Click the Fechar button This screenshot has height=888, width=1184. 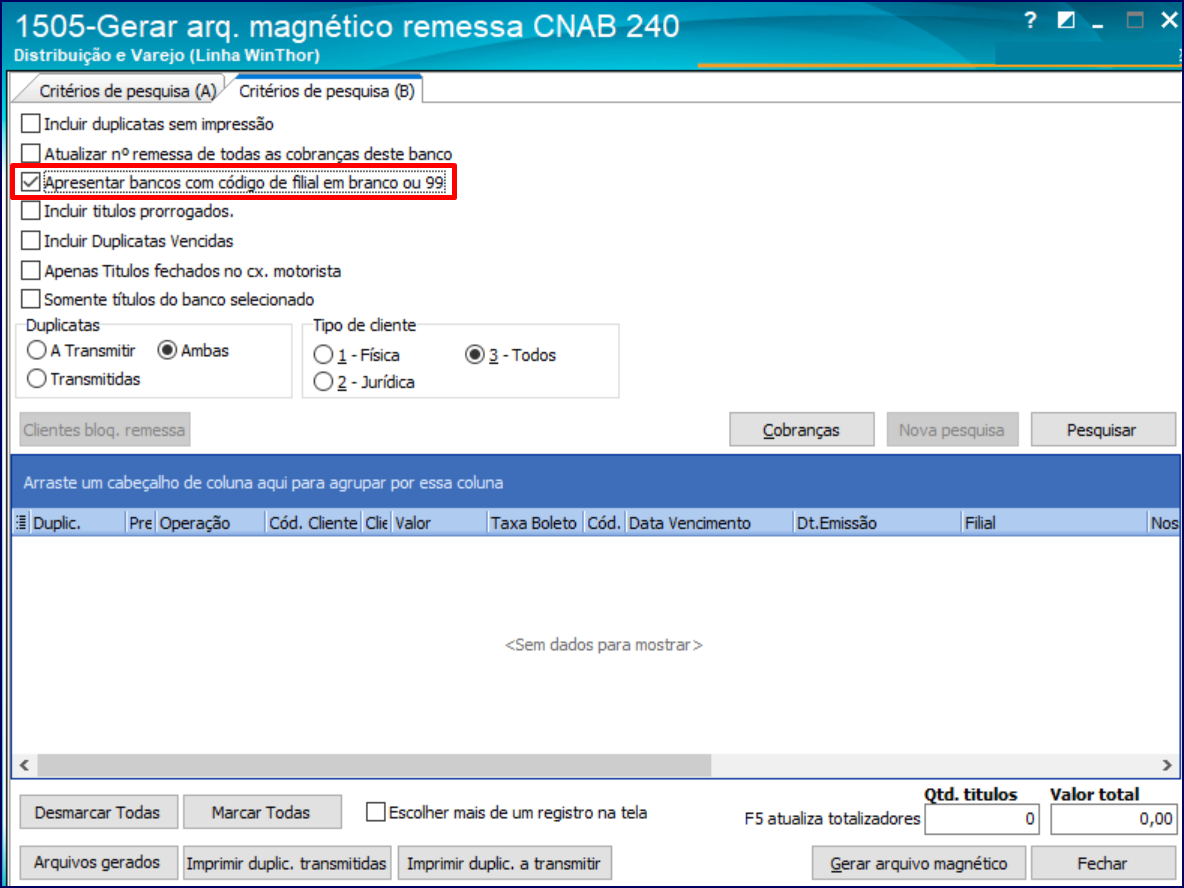tap(1102, 863)
